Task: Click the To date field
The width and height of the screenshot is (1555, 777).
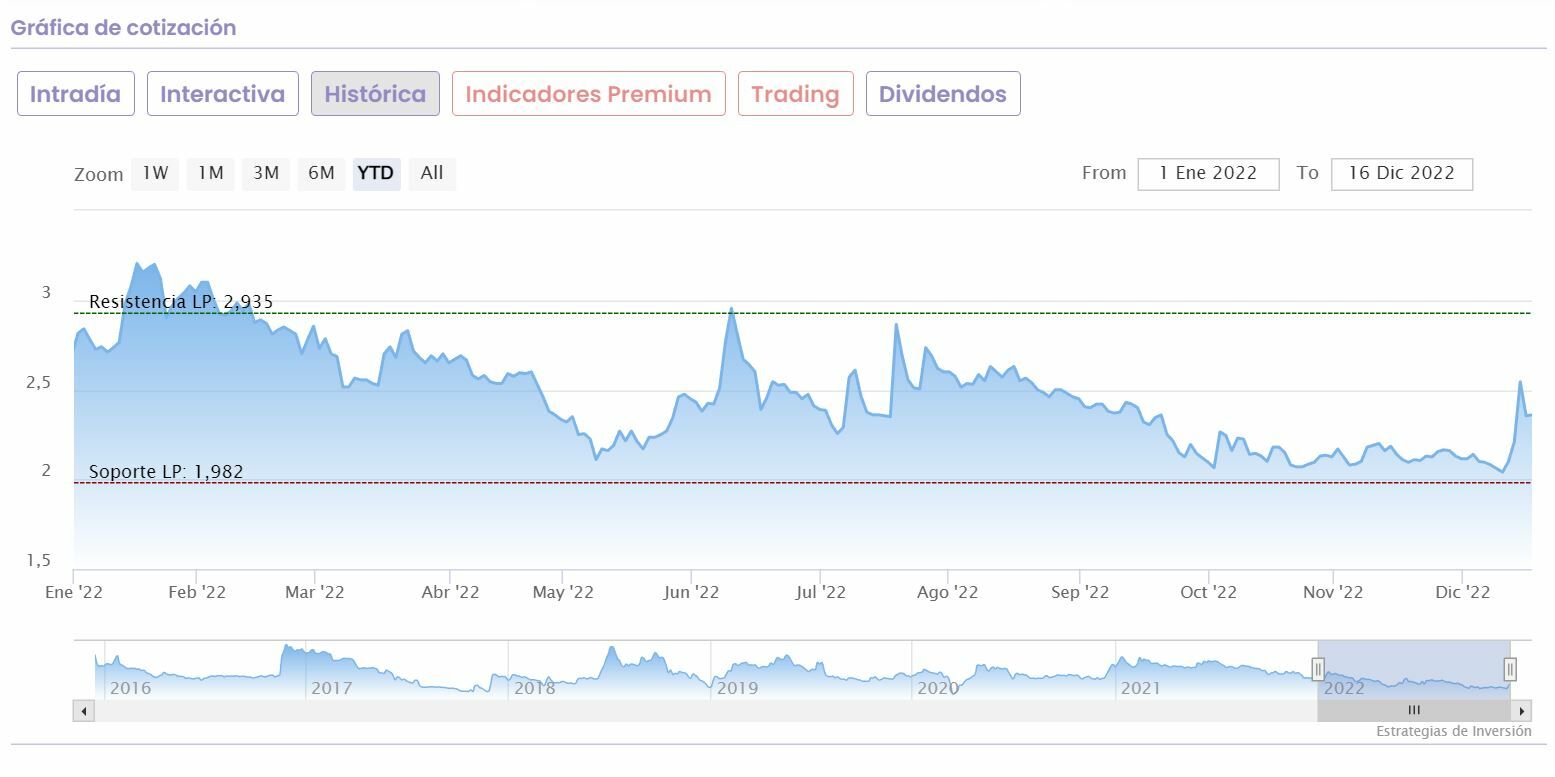Action: pyautogui.click(x=1401, y=173)
